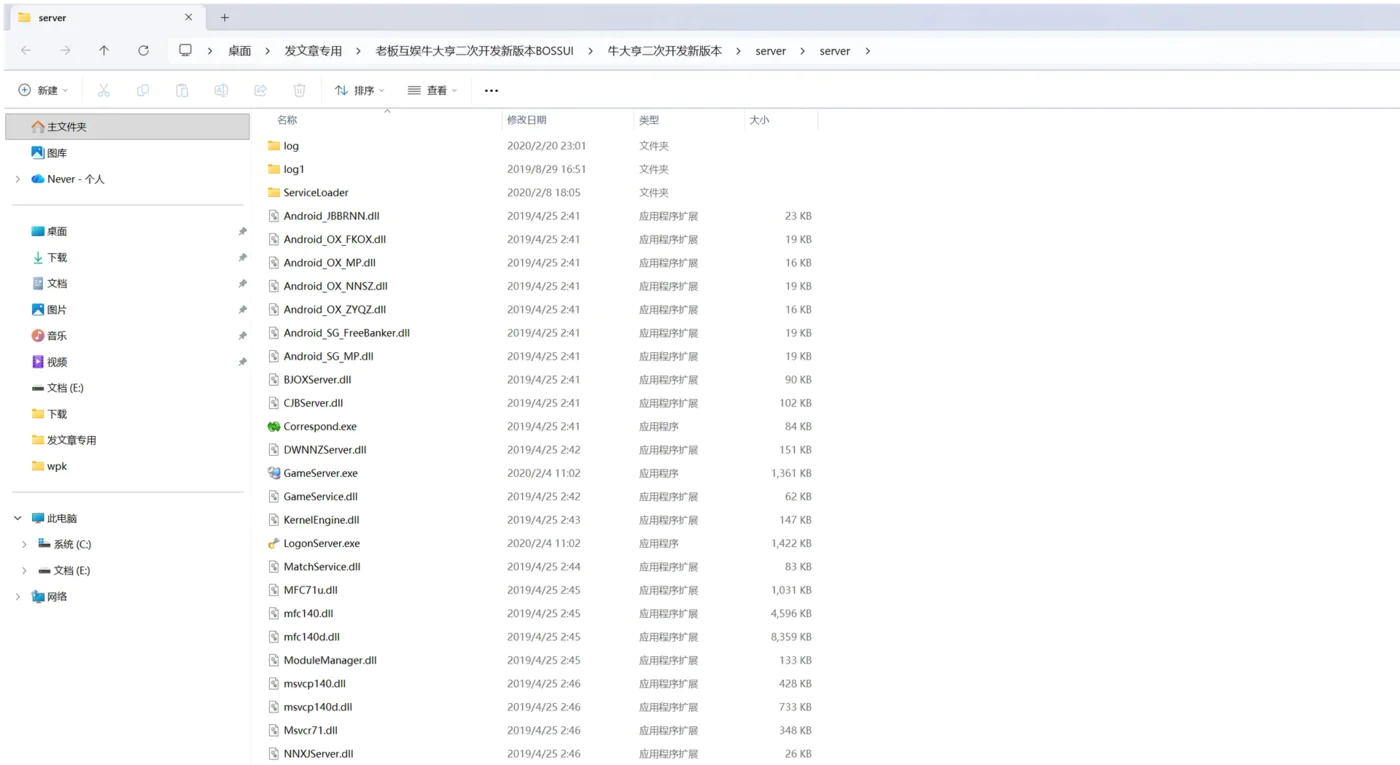Open a new tab with plus button
The width and height of the screenshot is (1400, 765).
pyautogui.click(x=224, y=17)
